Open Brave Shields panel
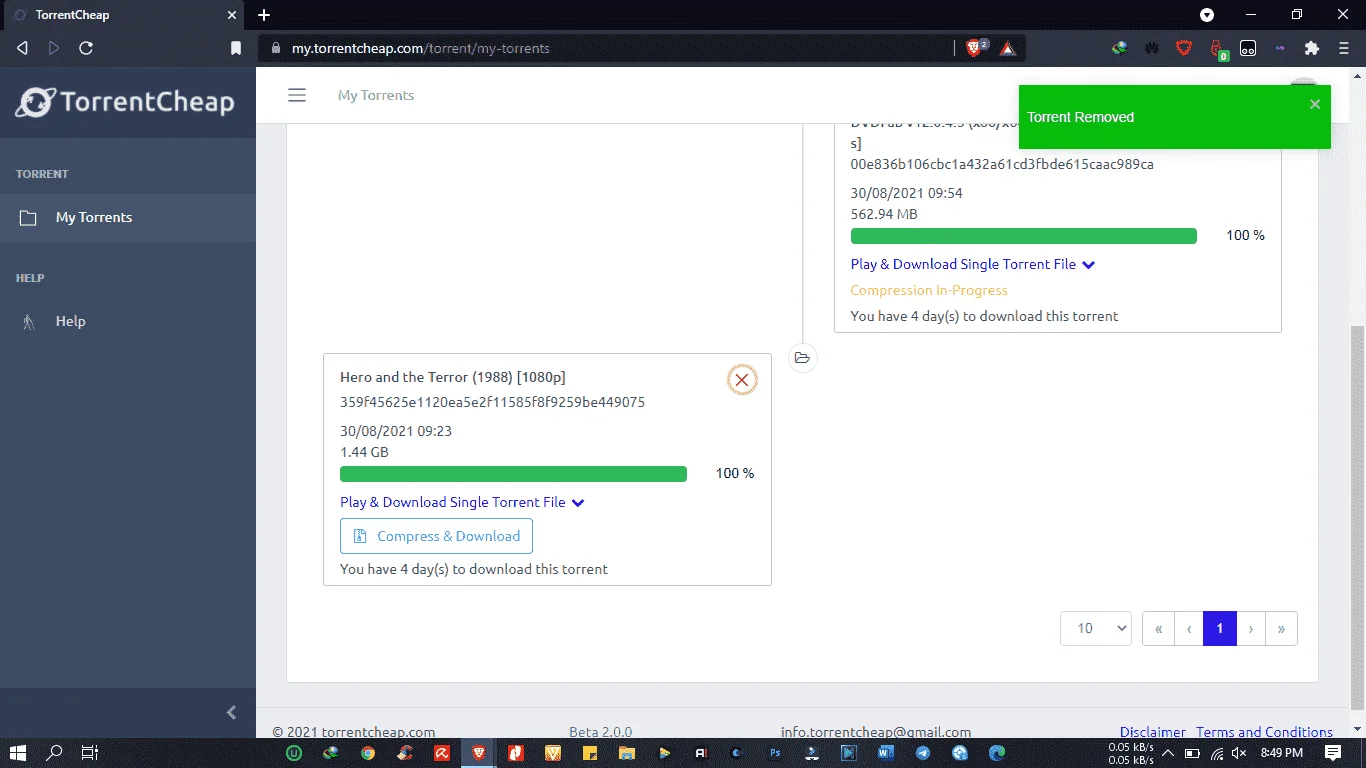Viewport: 1366px width, 768px height. (975, 47)
